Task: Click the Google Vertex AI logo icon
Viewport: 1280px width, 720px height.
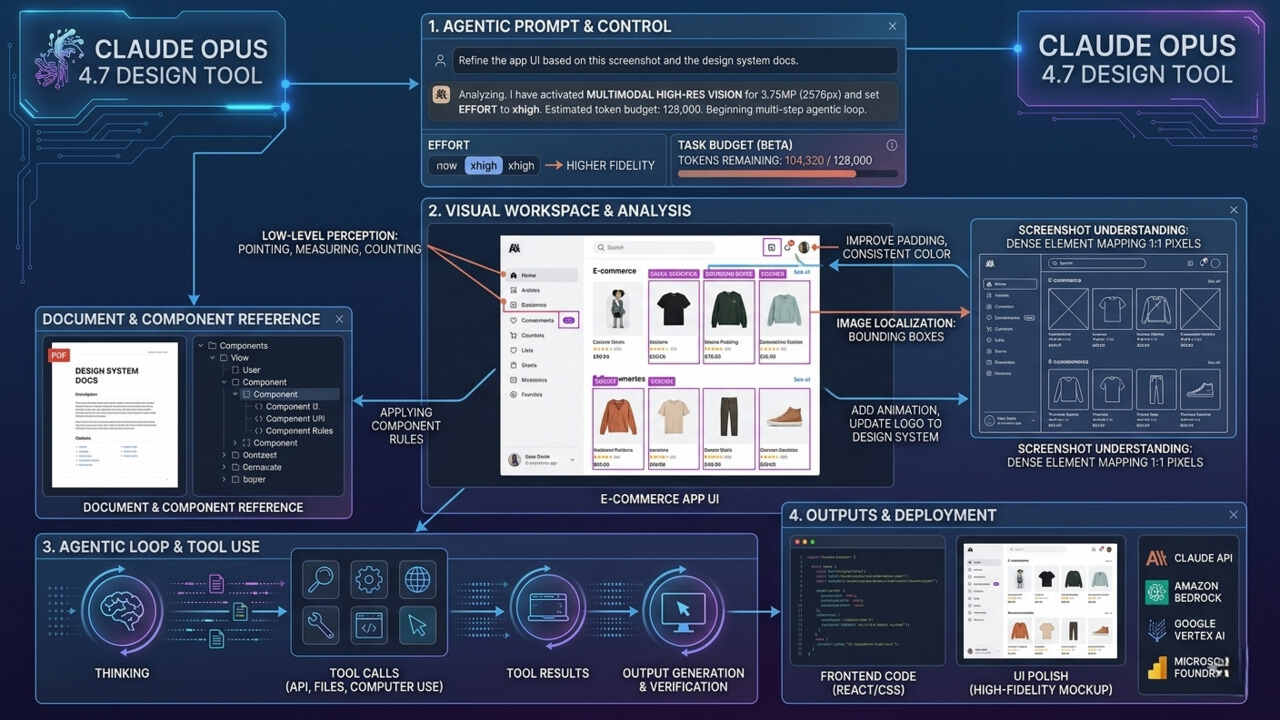Action: 1157,630
